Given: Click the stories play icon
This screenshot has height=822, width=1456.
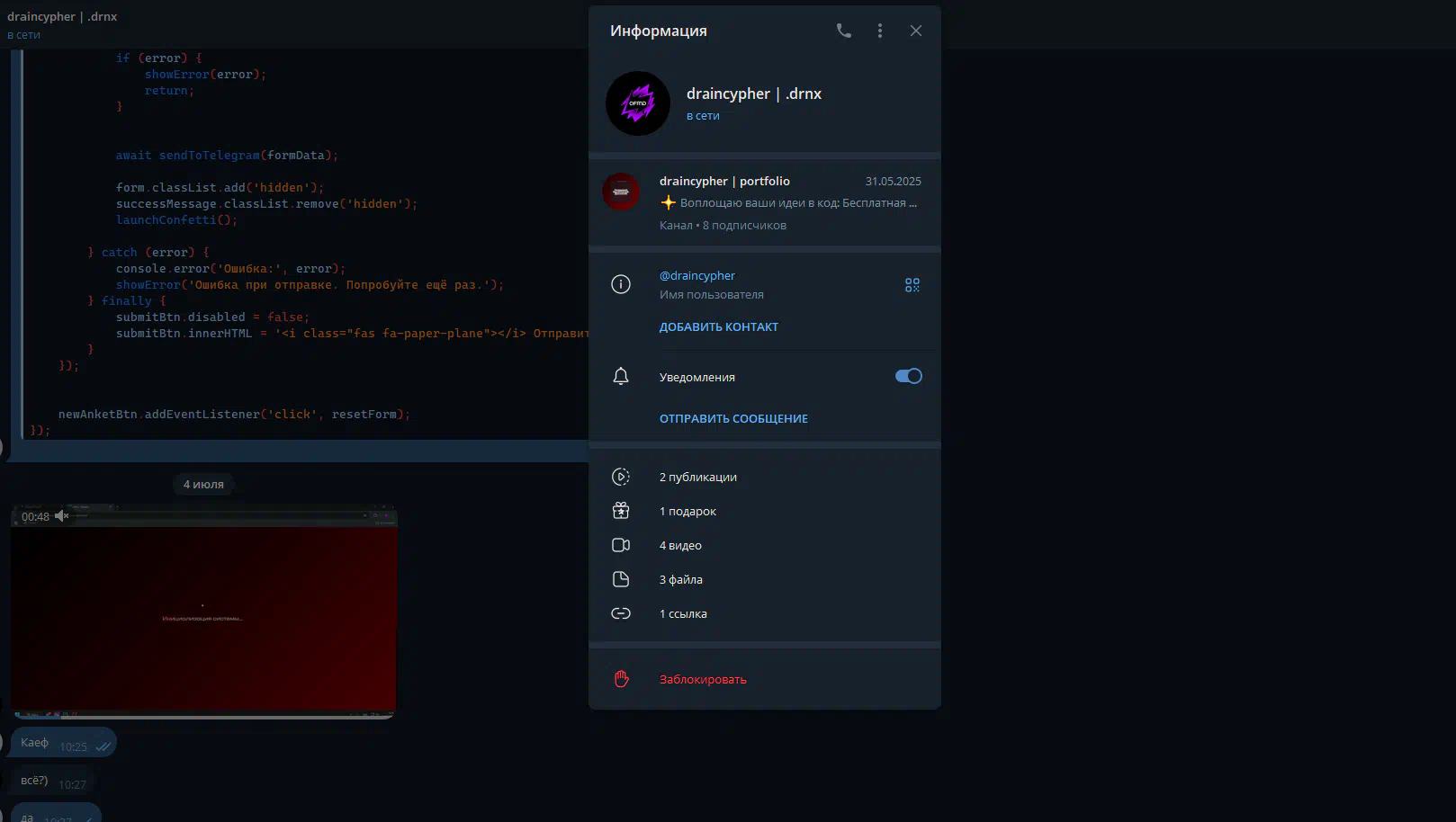Looking at the screenshot, I should point(621,477).
